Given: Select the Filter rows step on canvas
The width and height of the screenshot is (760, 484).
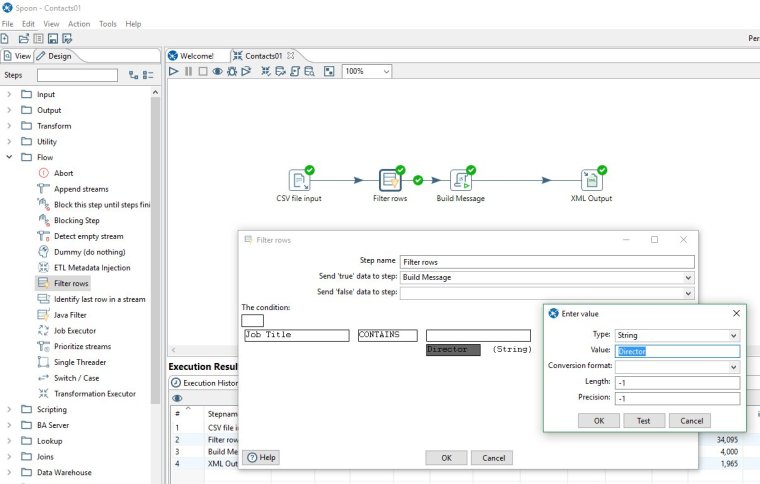Looking at the screenshot, I should 390,180.
